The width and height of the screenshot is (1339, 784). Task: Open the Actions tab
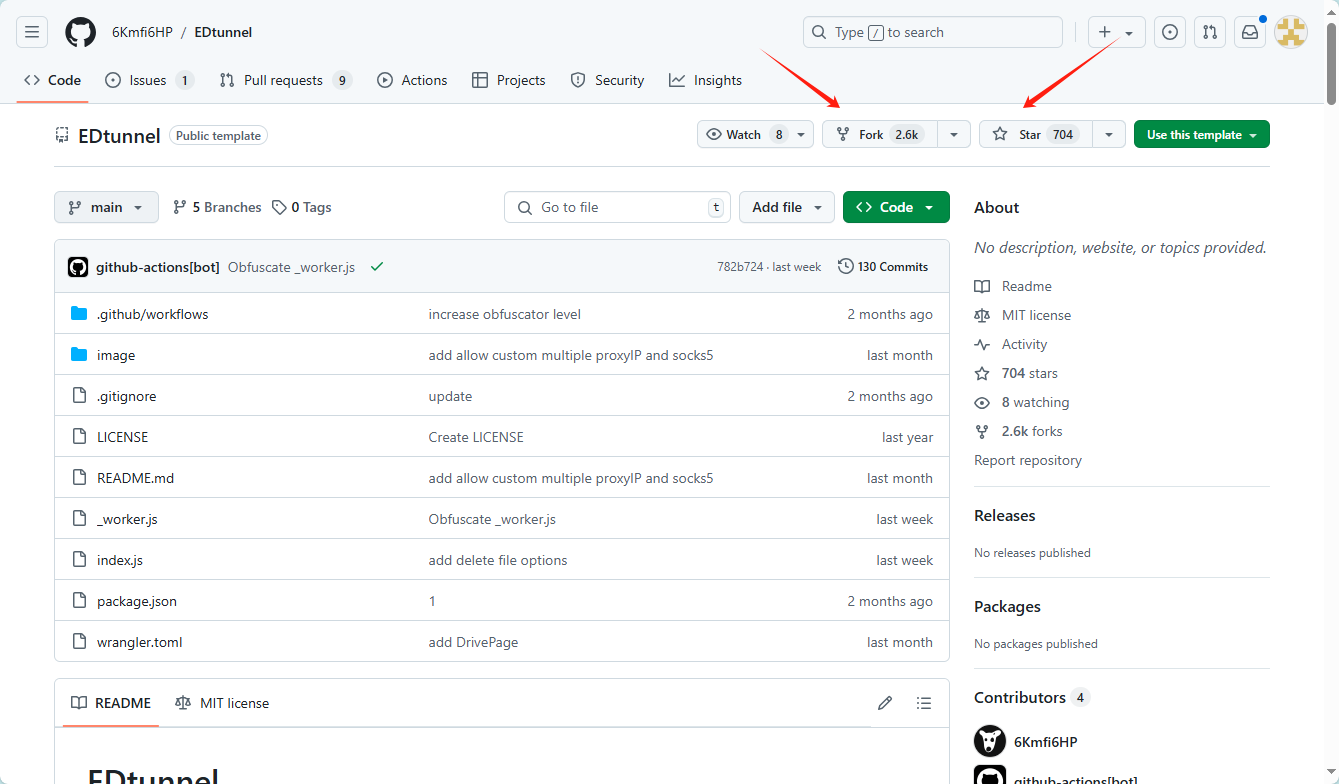(412, 80)
